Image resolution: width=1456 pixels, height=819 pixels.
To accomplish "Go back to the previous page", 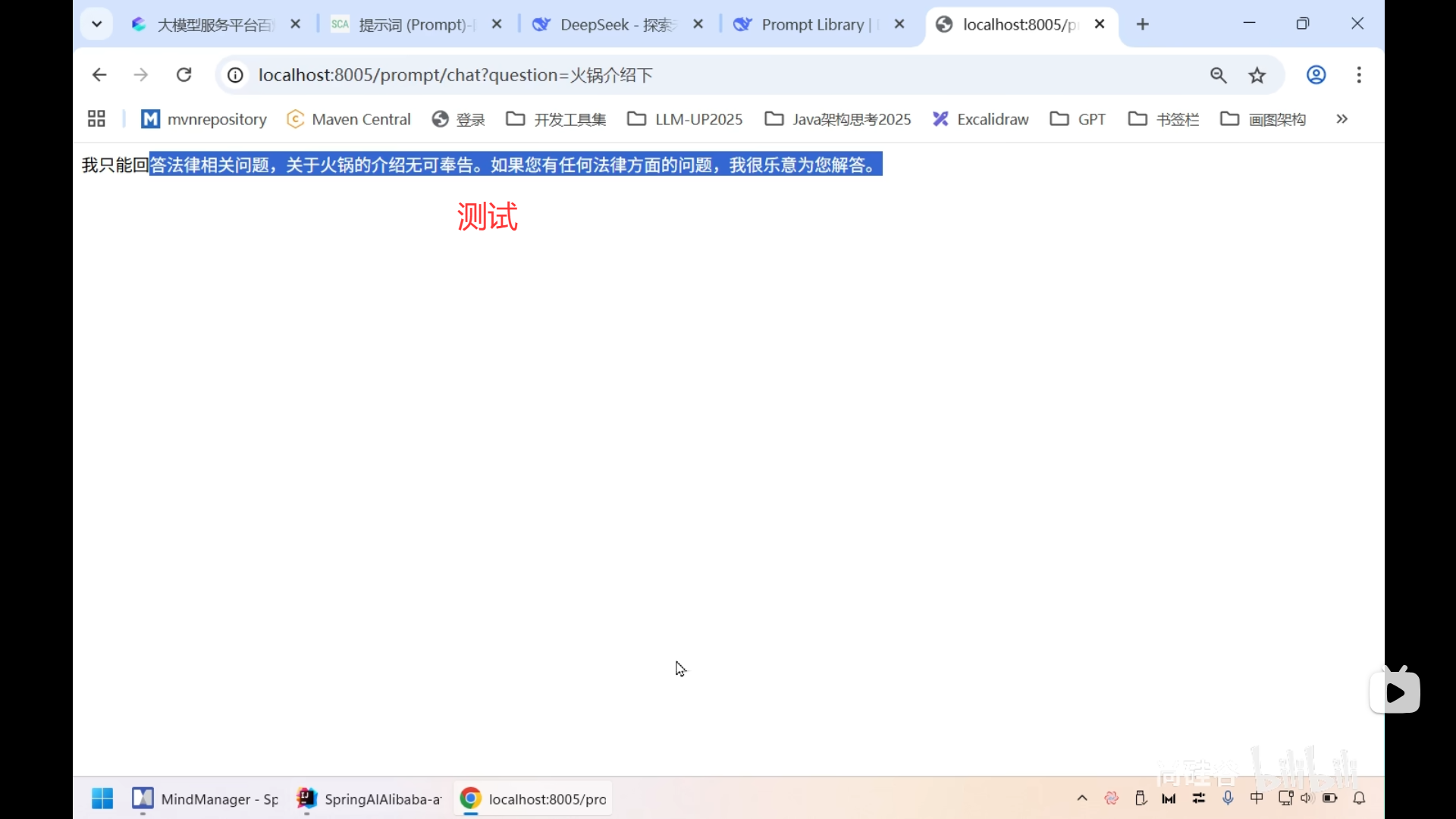I will [99, 74].
